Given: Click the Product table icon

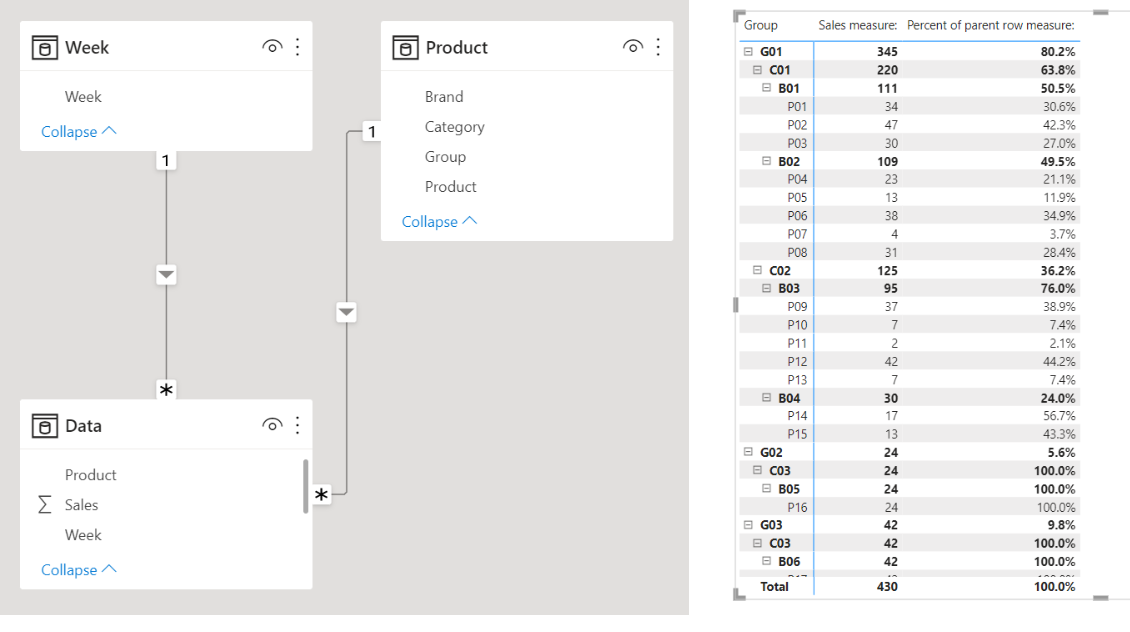Looking at the screenshot, I should 405,48.
